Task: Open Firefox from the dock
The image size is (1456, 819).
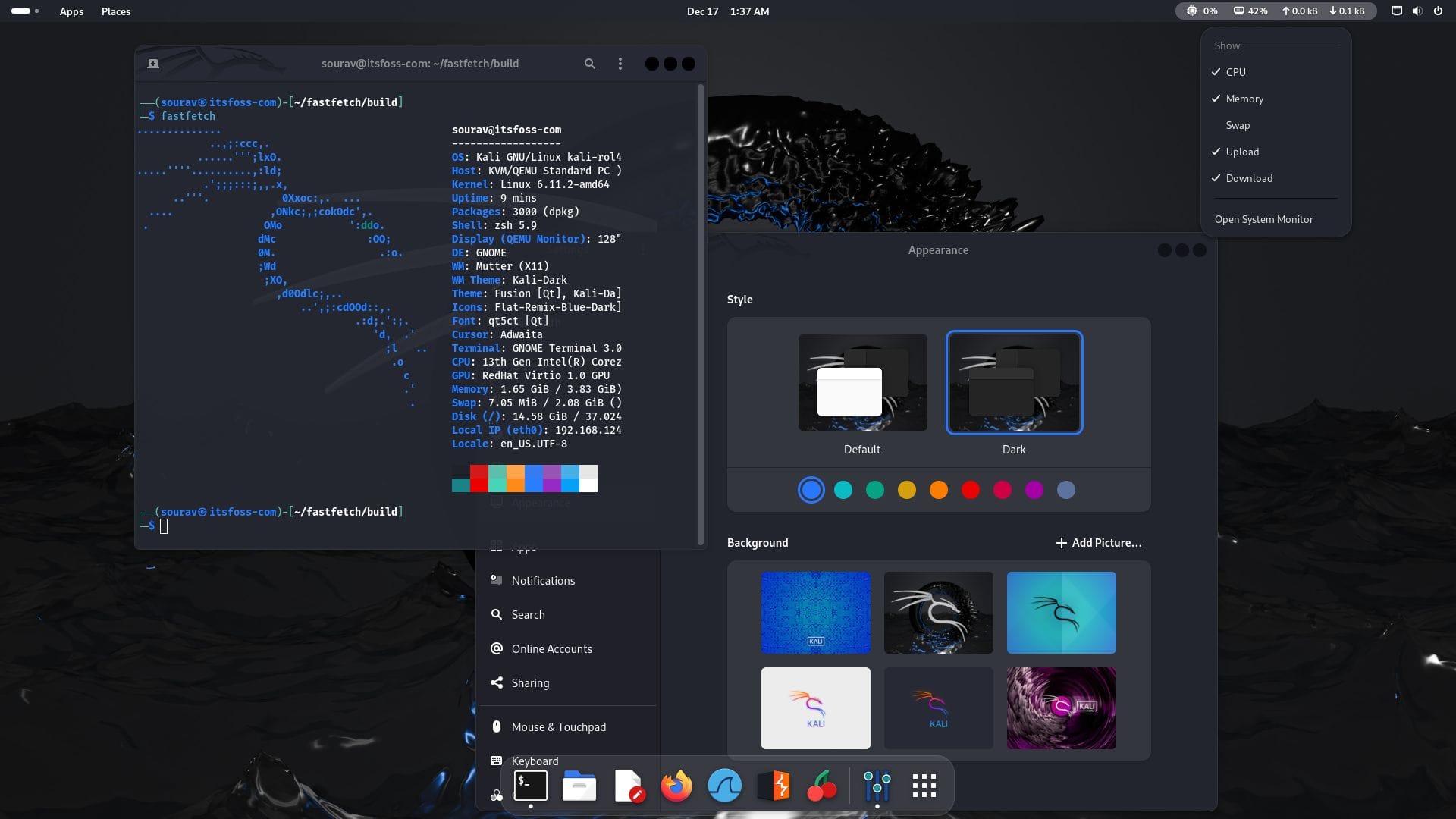Action: [676, 786]
